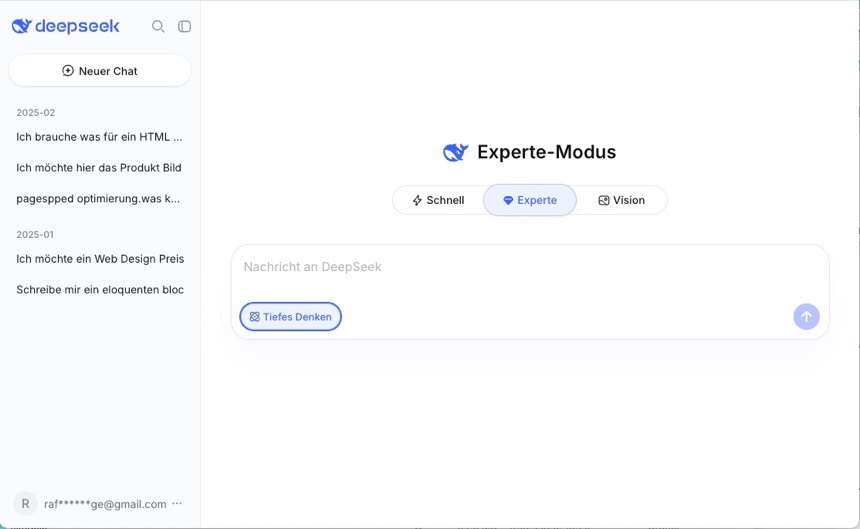Click the 2025-01 date group label
Screen dimensions: 860x529
click(35, 235)
